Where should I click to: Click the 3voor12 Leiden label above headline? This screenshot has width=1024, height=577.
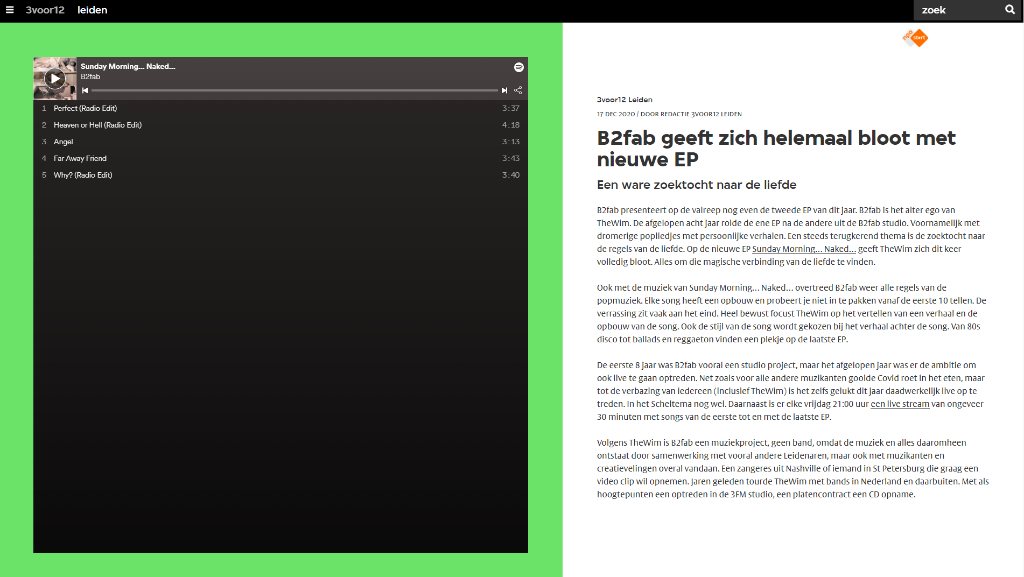pyautogui.click(x=624, y=100)
